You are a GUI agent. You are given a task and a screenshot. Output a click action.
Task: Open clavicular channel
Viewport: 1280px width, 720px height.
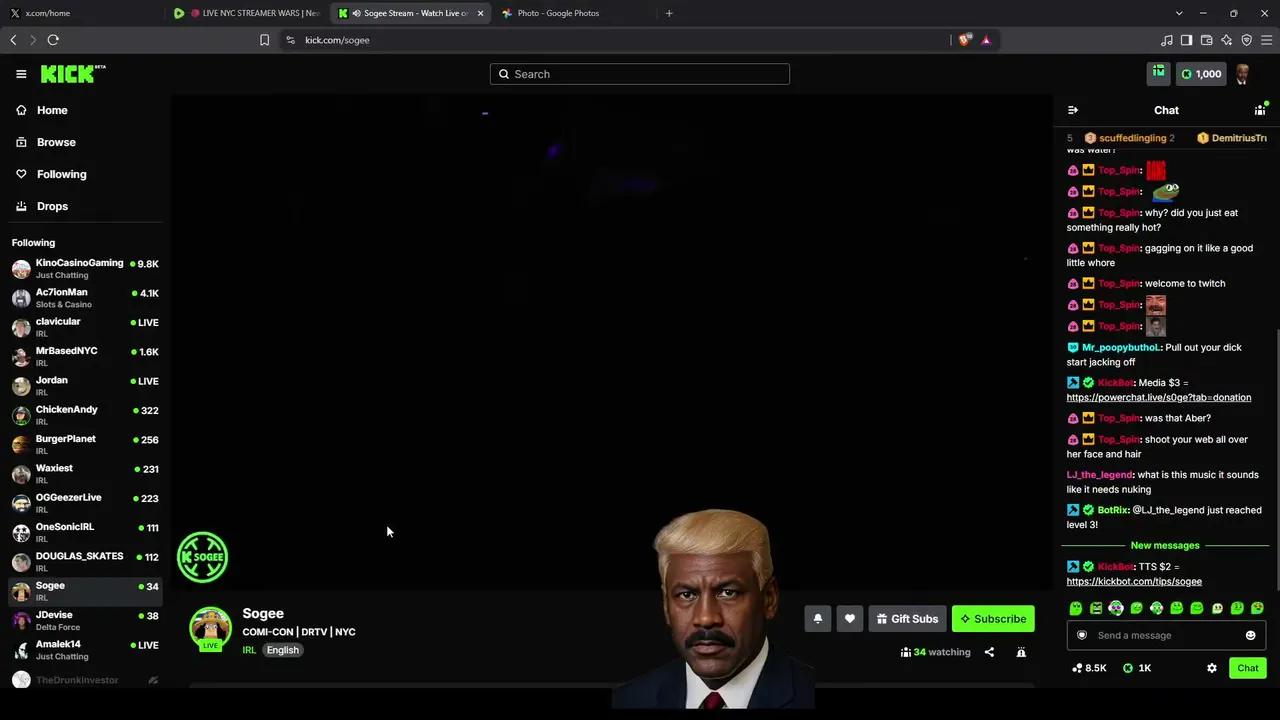tap(85, 327)
